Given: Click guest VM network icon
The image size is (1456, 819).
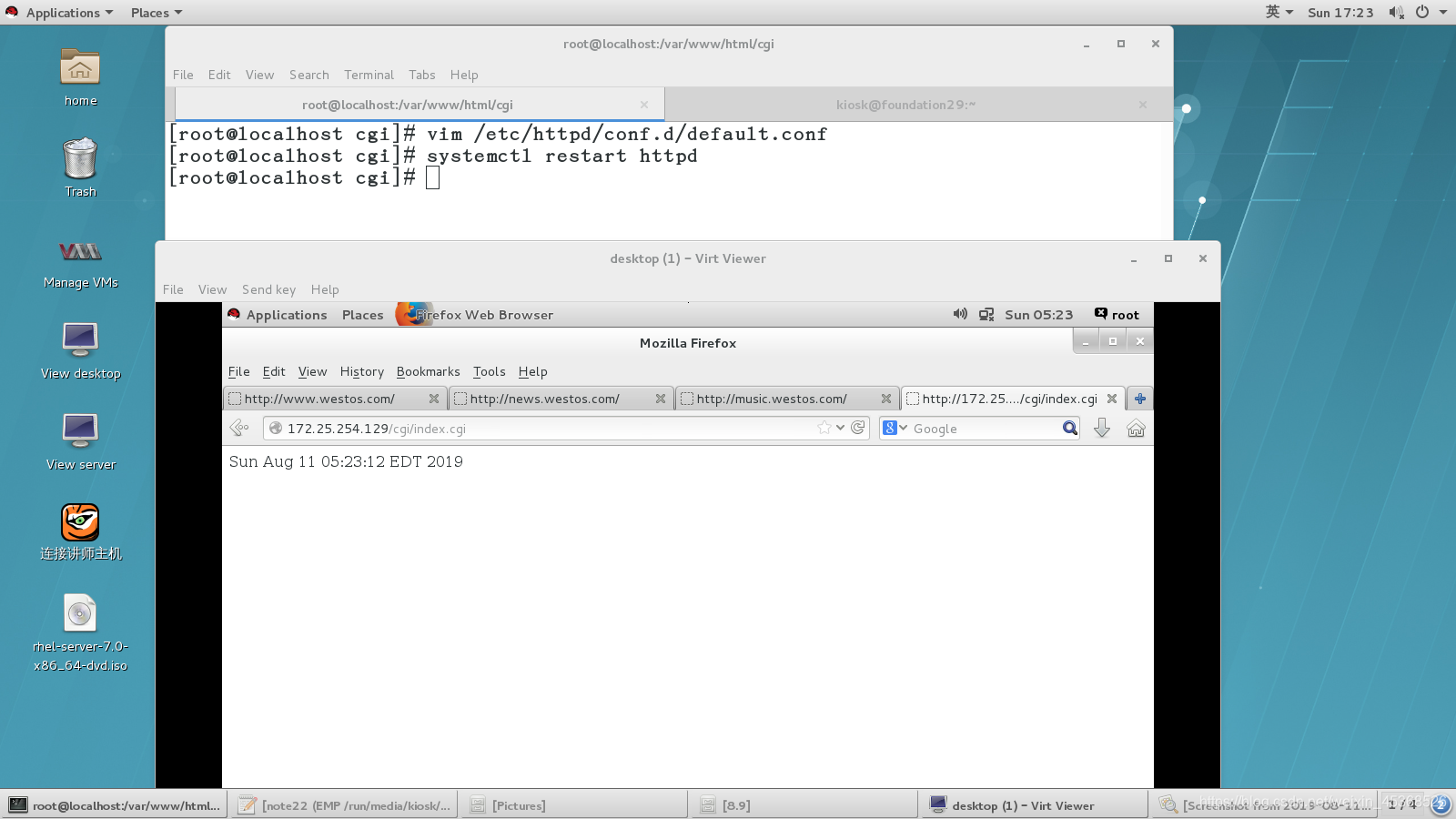Looking at the screenshot, I should pos(986,314).
